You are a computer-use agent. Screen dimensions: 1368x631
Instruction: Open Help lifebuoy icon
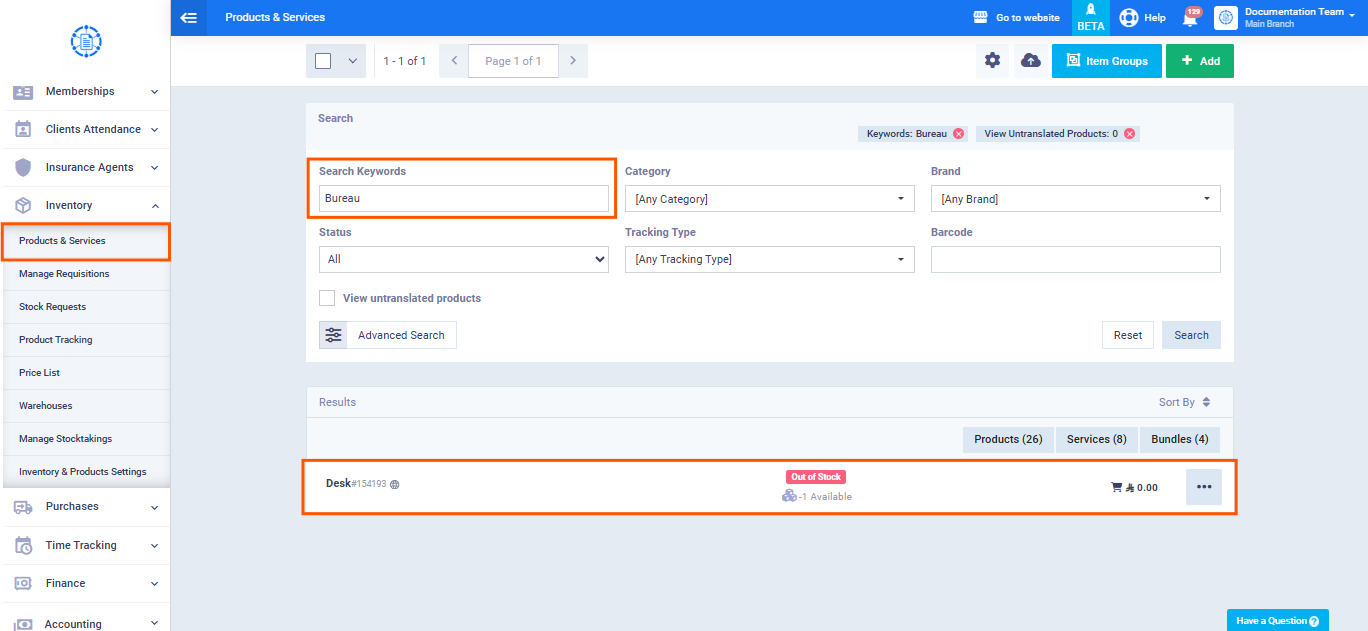click(1129, 17)
